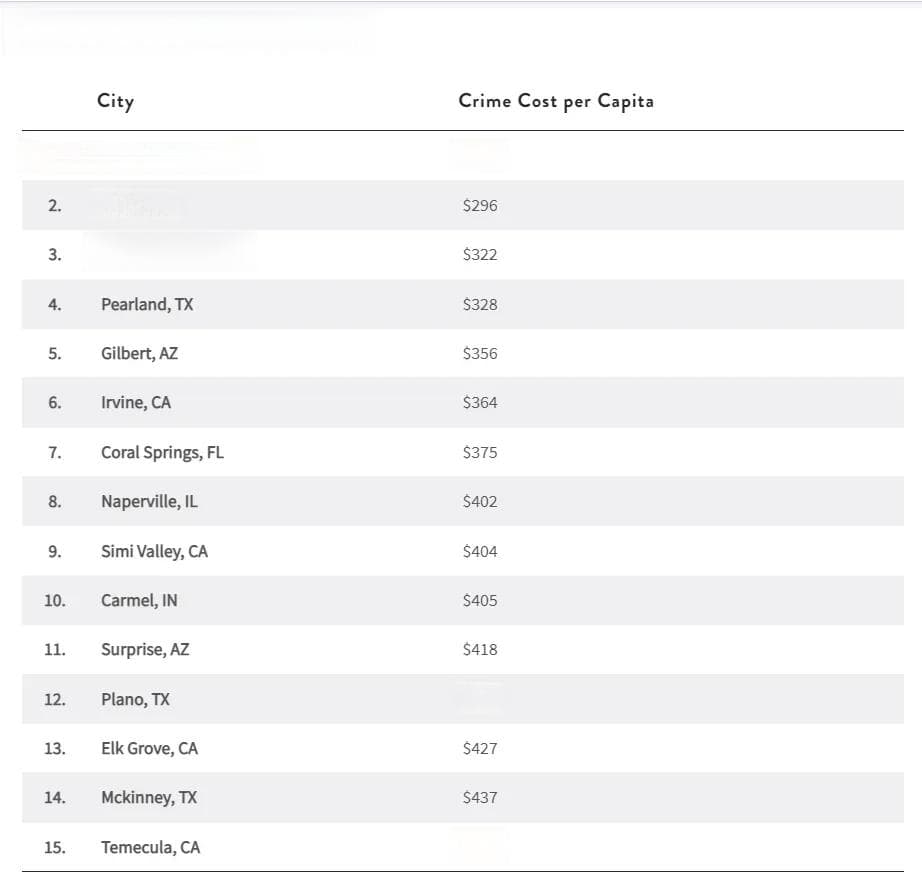
Task: Select the Naperville, IL city name
Action: [149, 502]
